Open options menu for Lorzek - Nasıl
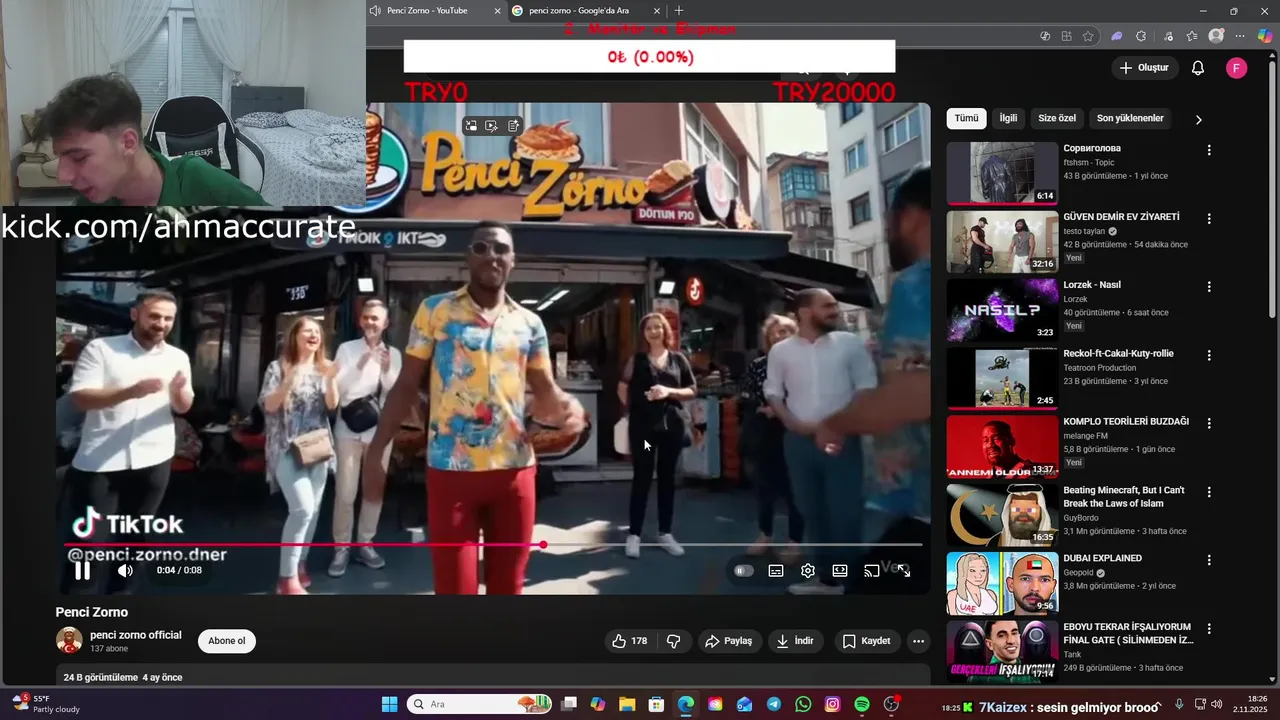Image resolution: width=1280 pixels, height=720 pixels. [x=1209, y=286]
